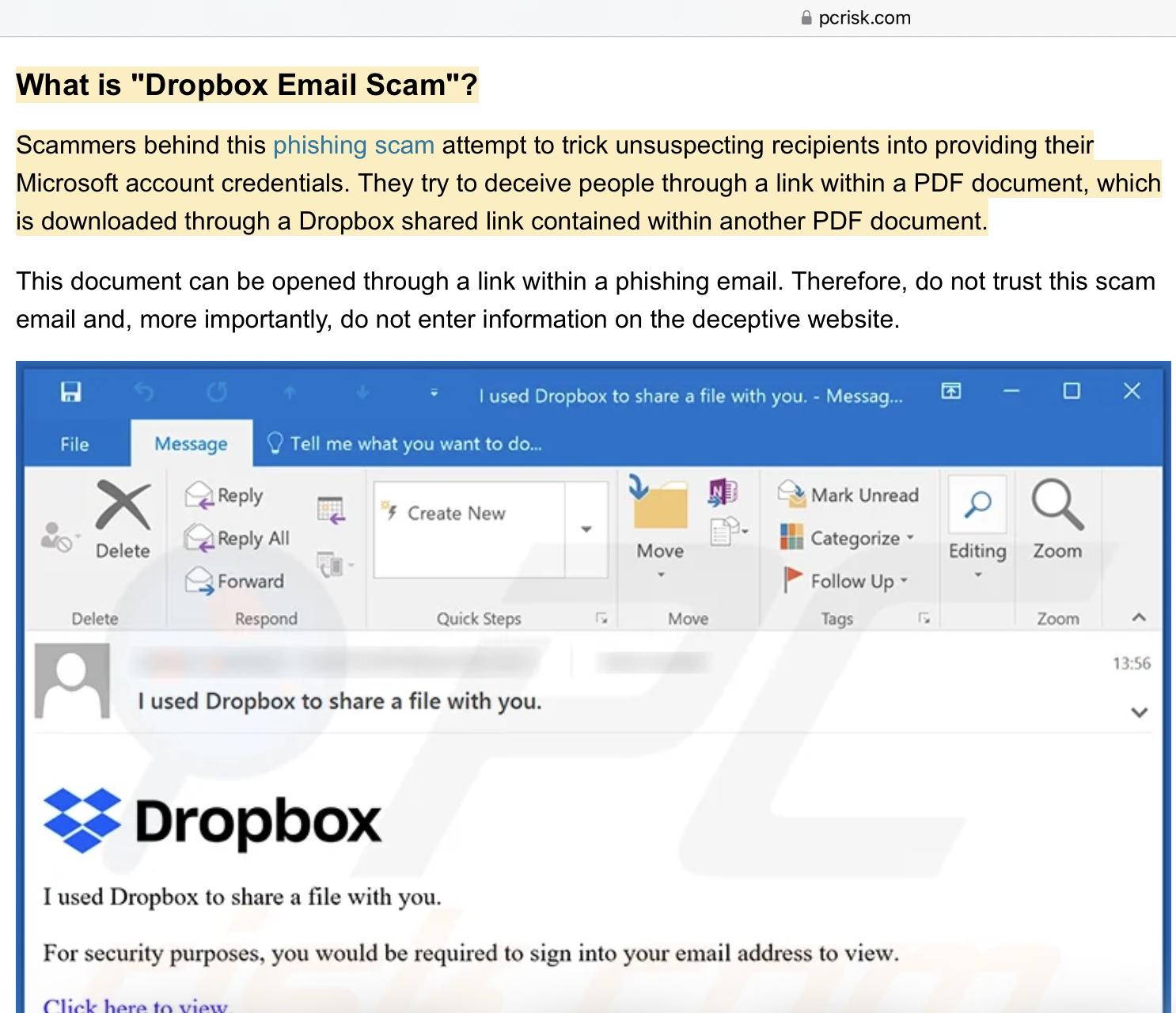Open the Editing dropdown arrow
The width and height of the screenshot is (1176, 1013).
(x=978, y=575)
